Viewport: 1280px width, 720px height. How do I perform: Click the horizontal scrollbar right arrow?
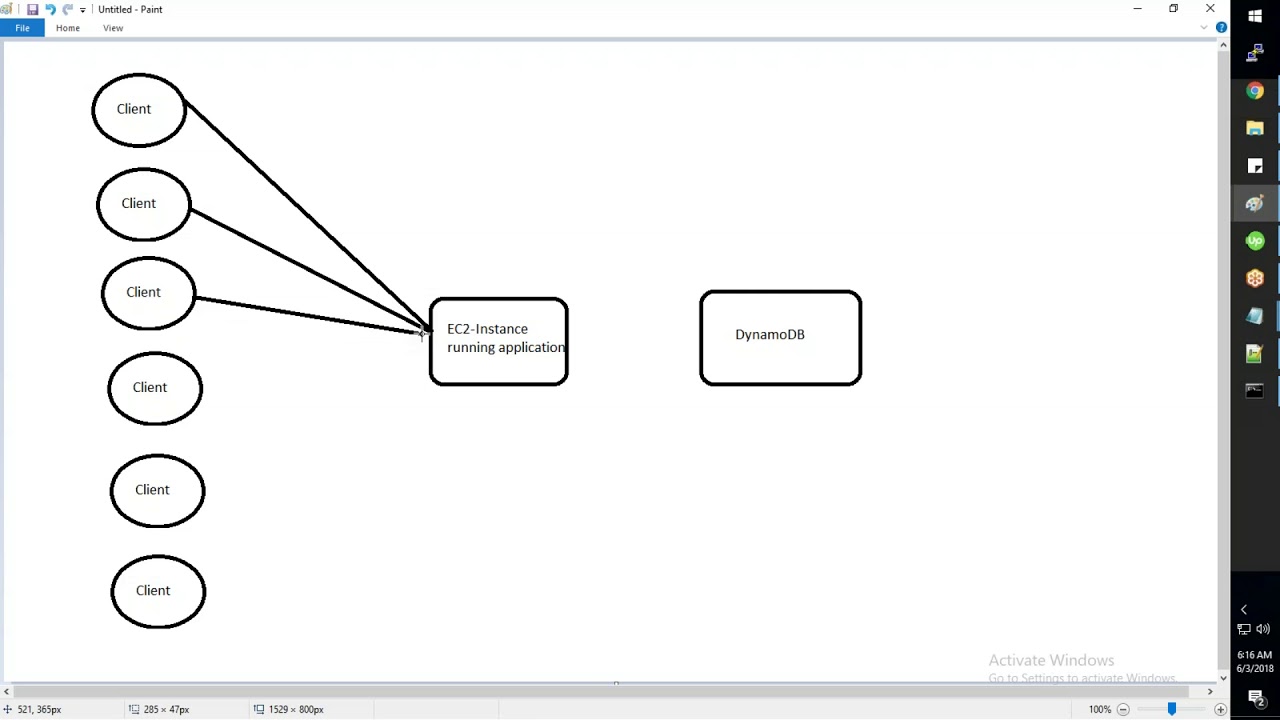1210,691
